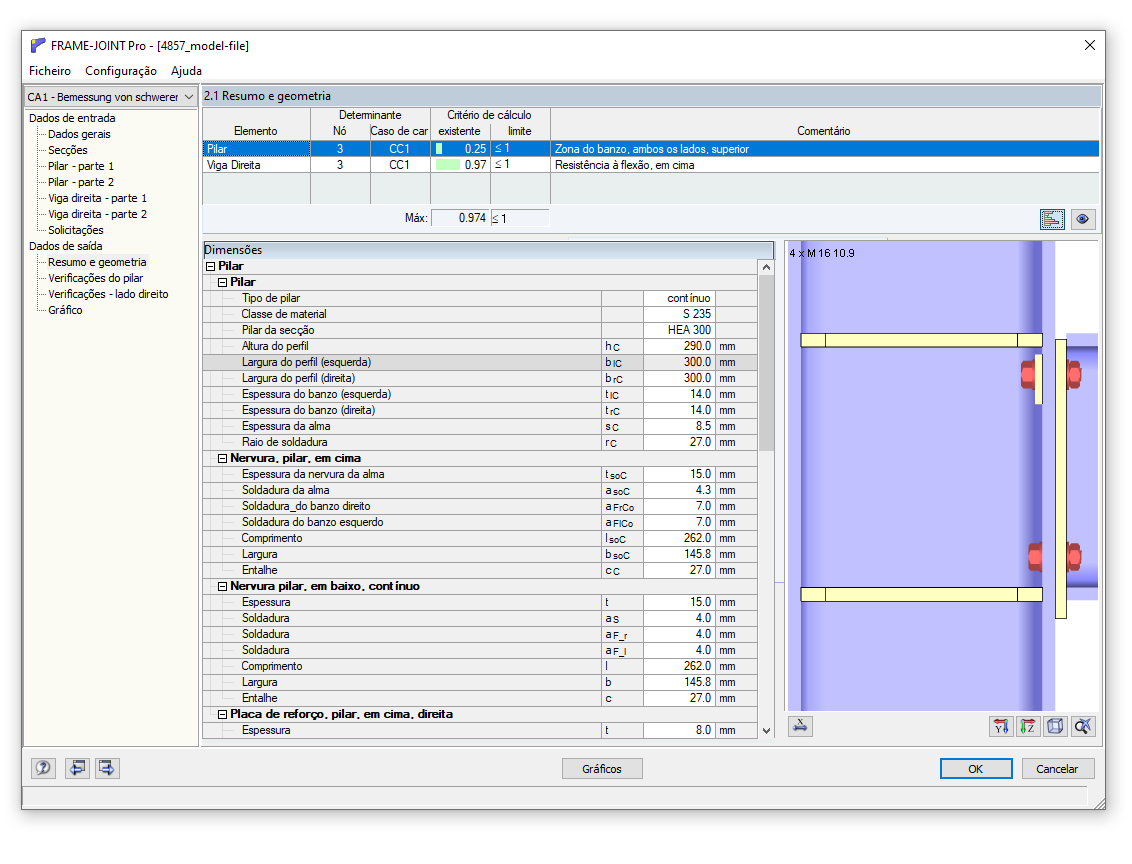Screen dimensions: 1132x864
Task: Click the X-axis view icon below graphic
Action: [x=800, y=726]
